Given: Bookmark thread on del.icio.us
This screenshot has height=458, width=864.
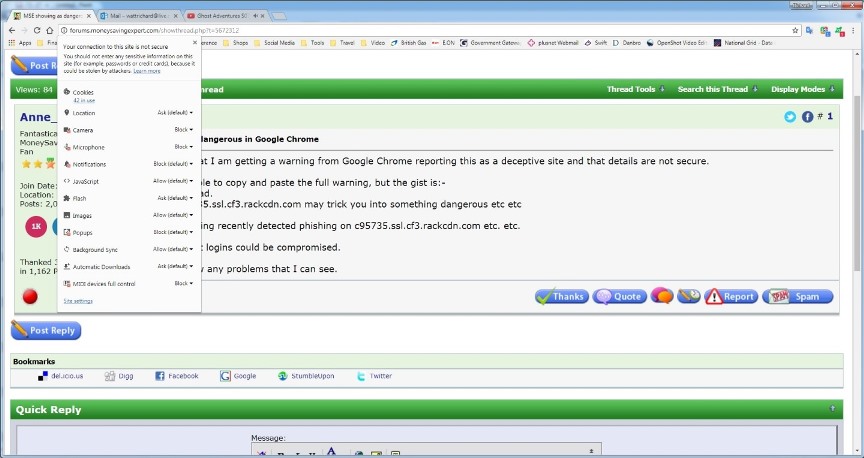Looking at the screenshot, I should (x=61, y=376).
